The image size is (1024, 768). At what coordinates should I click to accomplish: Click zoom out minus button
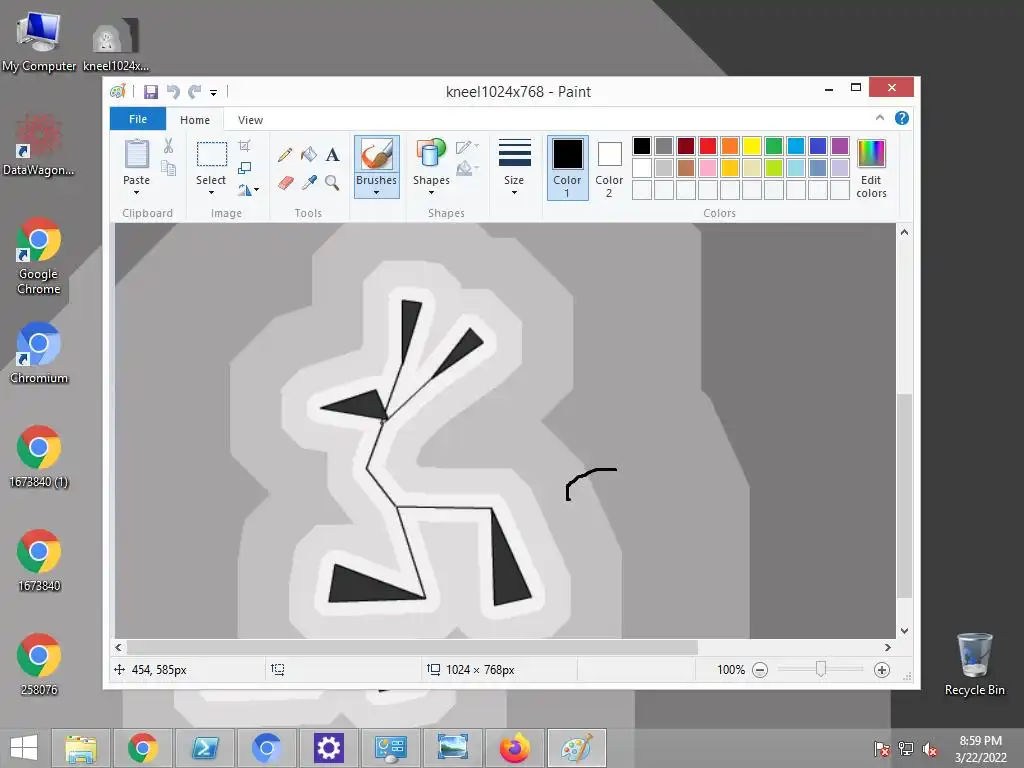760,670
